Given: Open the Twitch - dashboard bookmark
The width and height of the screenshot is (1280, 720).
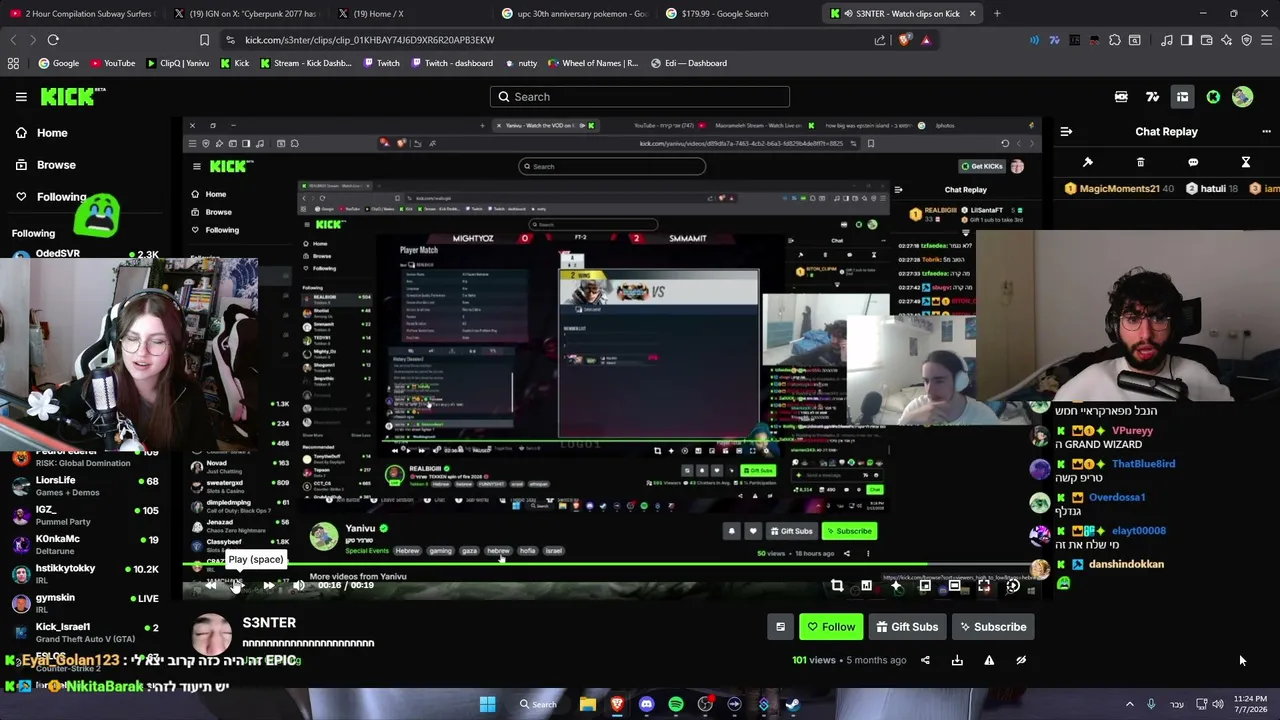Looking at the screenshot, I should 450,63.
